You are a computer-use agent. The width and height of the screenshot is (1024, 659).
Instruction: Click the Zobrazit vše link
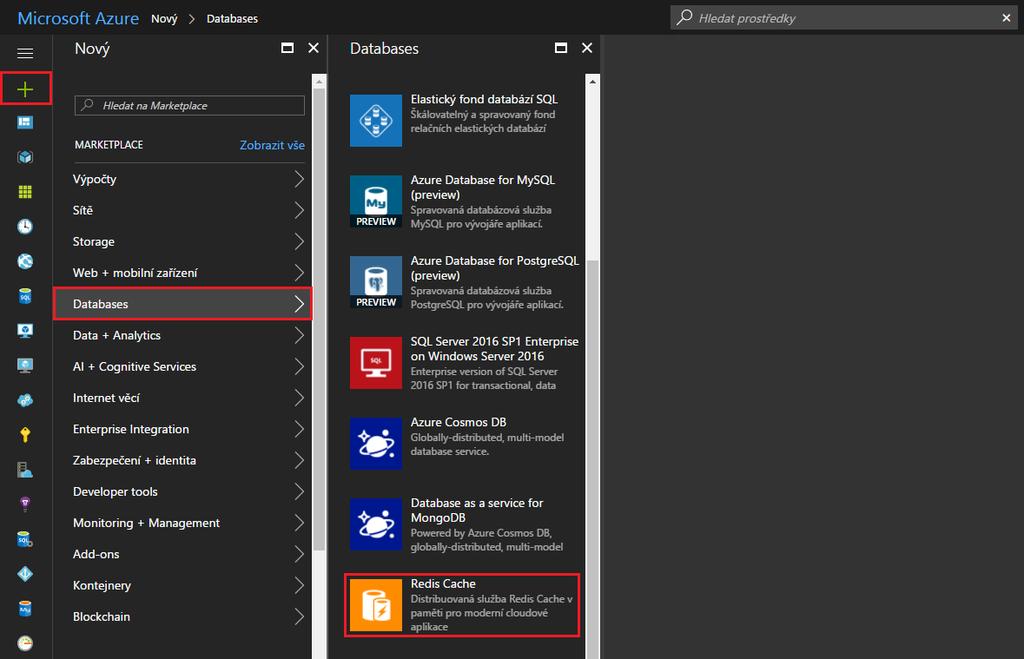(x=272, y=145)
